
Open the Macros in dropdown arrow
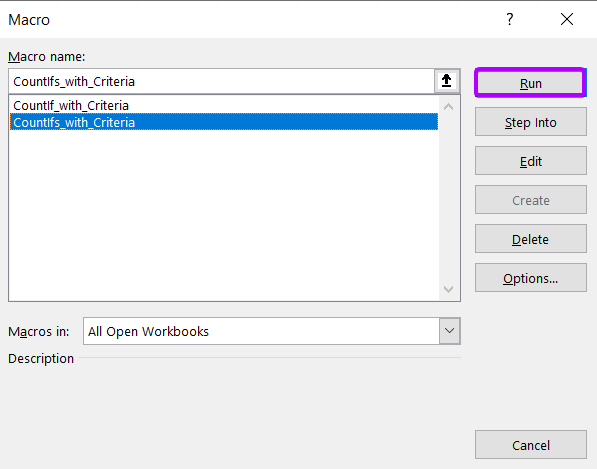pyautogui.click(x=450, y=331)
